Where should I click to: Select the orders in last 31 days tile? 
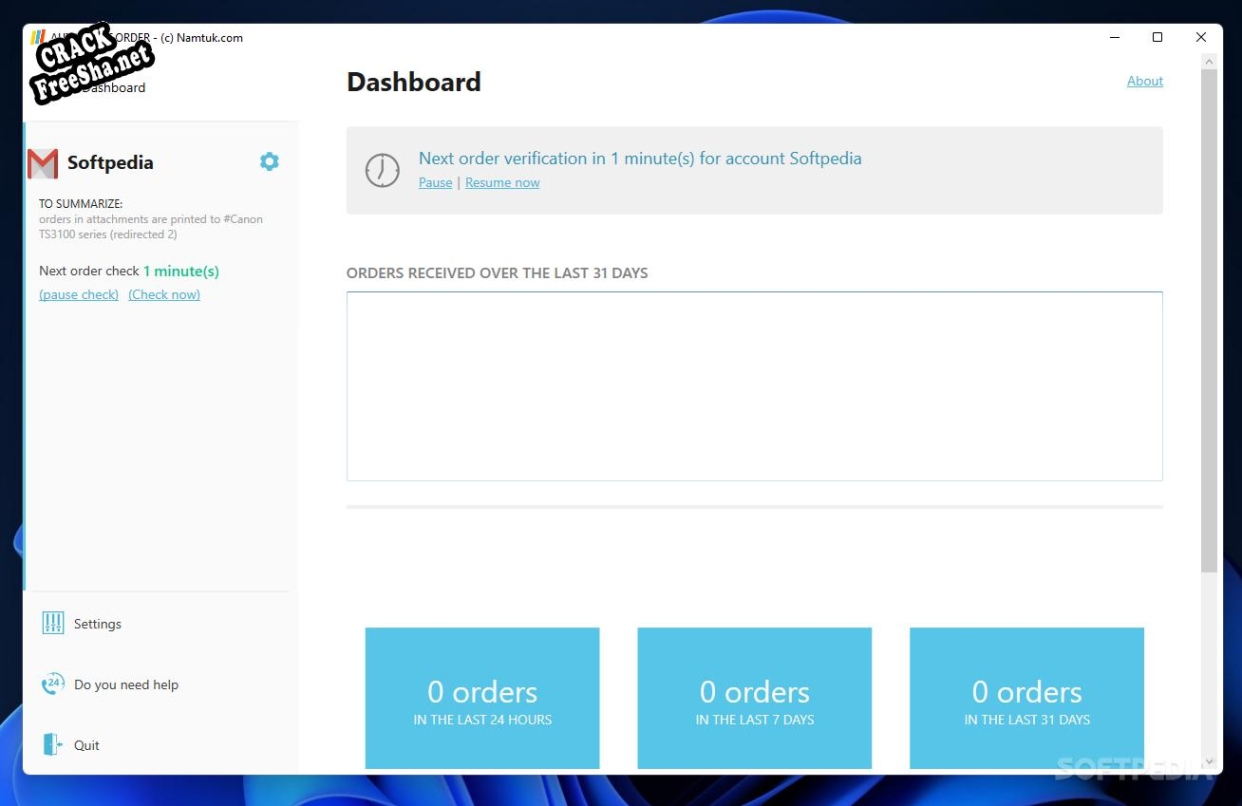click(x=1026, y=698)
